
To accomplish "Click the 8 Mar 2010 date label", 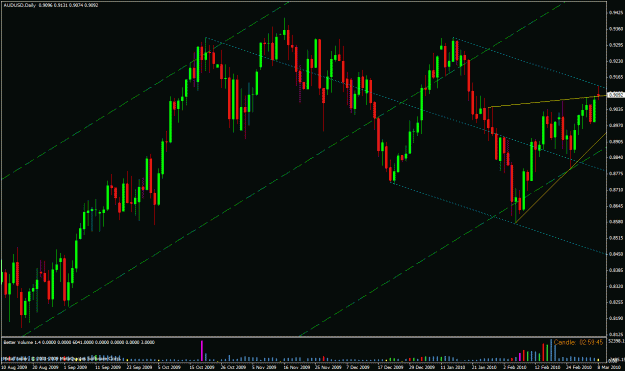I will tap(609, 367).
